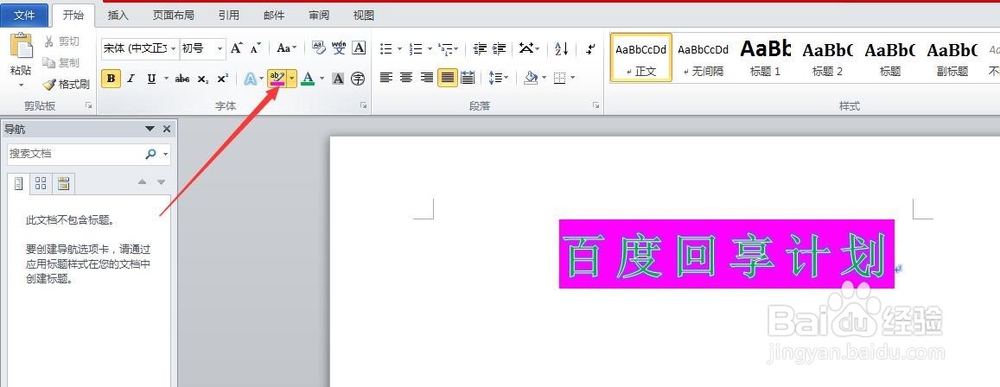This screenshot has width=1000, height=387.
Task: Set align text right
Action: tap(427, 78)
